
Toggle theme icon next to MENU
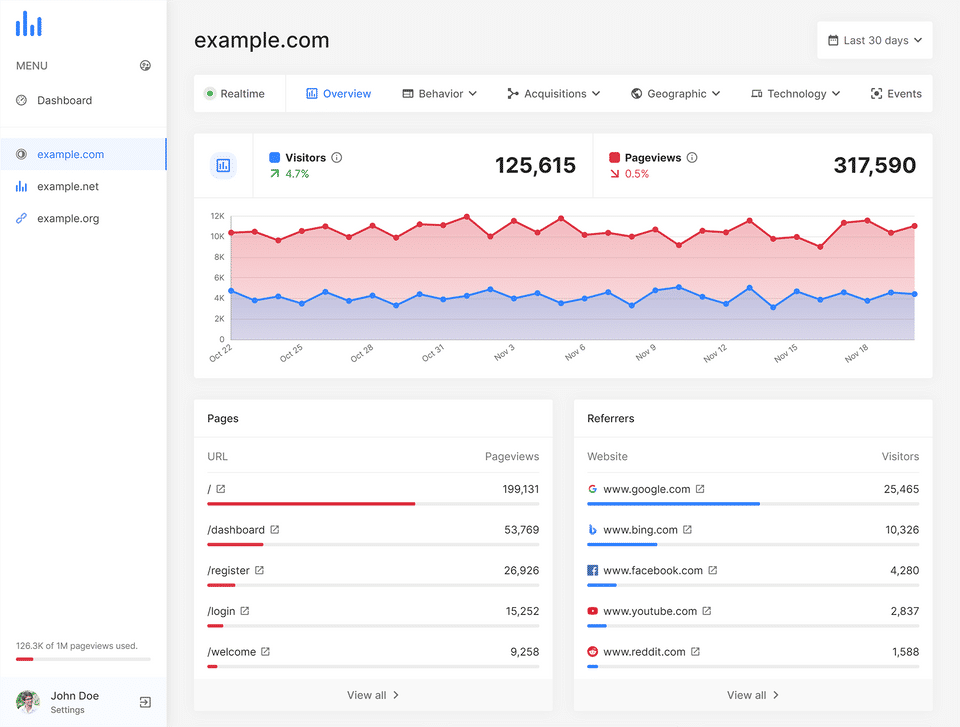coord(145,66)
